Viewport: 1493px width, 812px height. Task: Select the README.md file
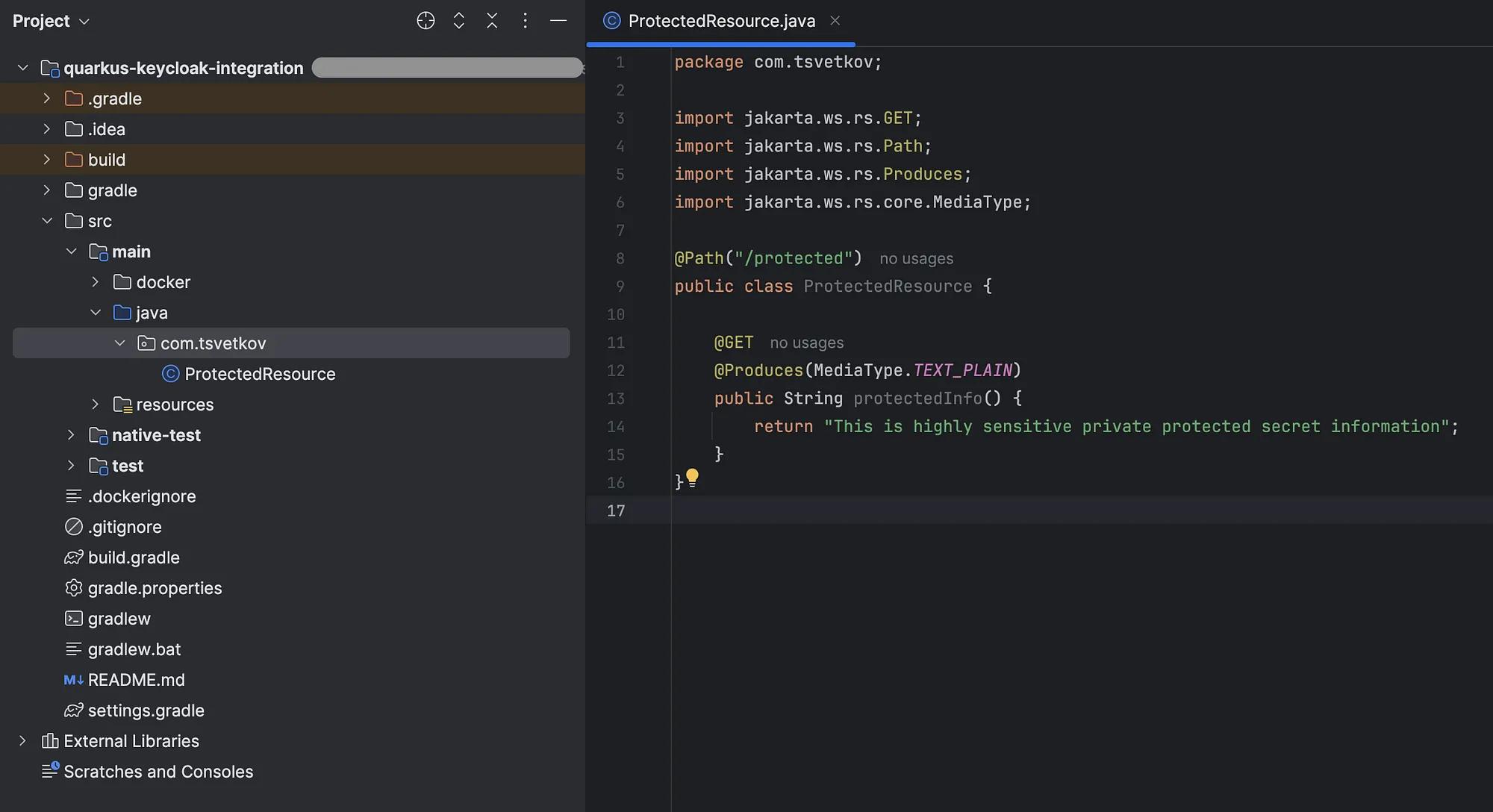point(137,680)
